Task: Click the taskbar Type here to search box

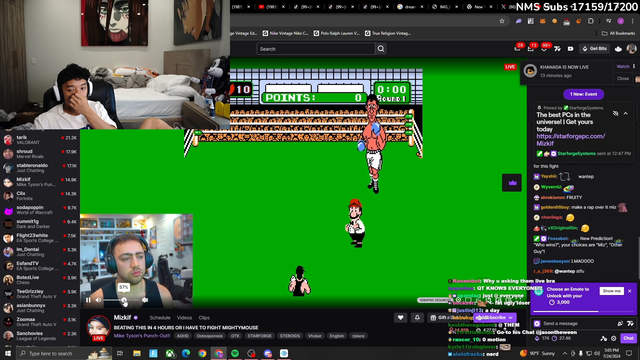Action: 63,353
